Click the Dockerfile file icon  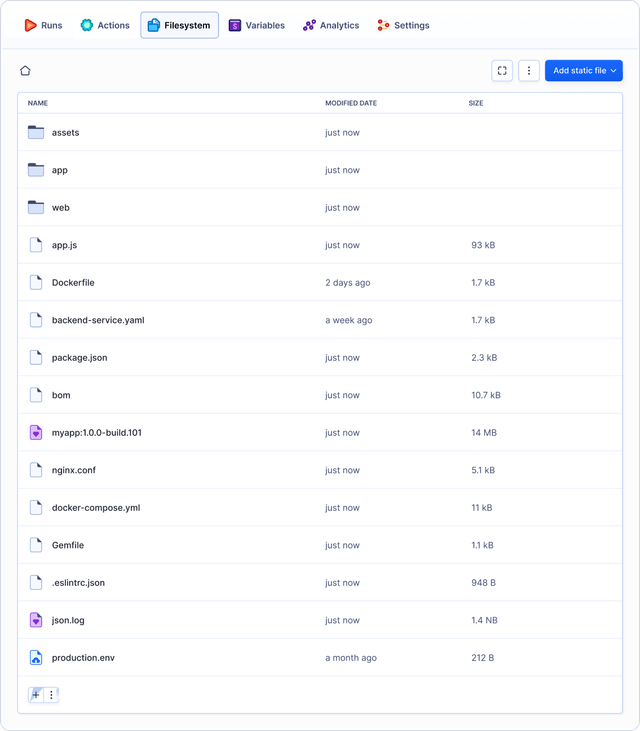tap(36, 283)
